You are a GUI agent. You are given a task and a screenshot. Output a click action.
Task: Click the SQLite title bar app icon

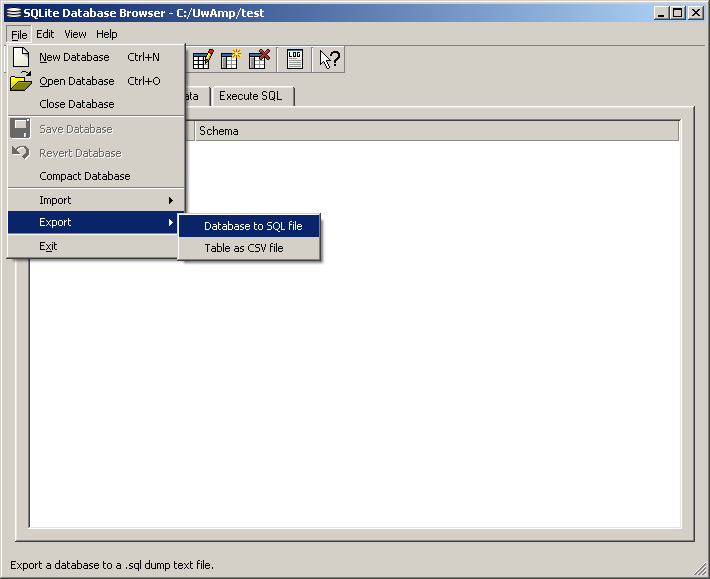pos(14,13)
